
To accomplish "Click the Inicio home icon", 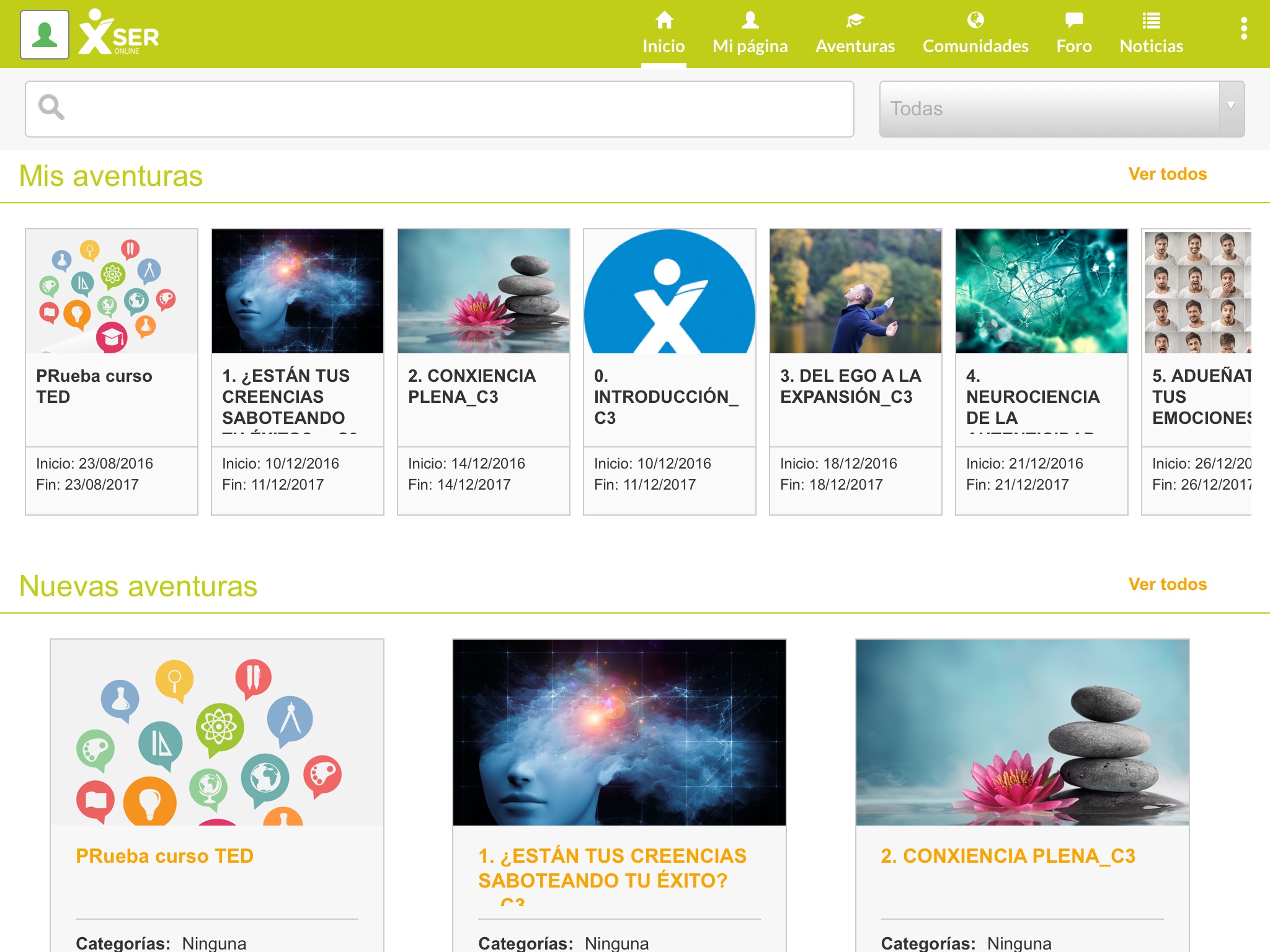I will click(x=664, y=20).
